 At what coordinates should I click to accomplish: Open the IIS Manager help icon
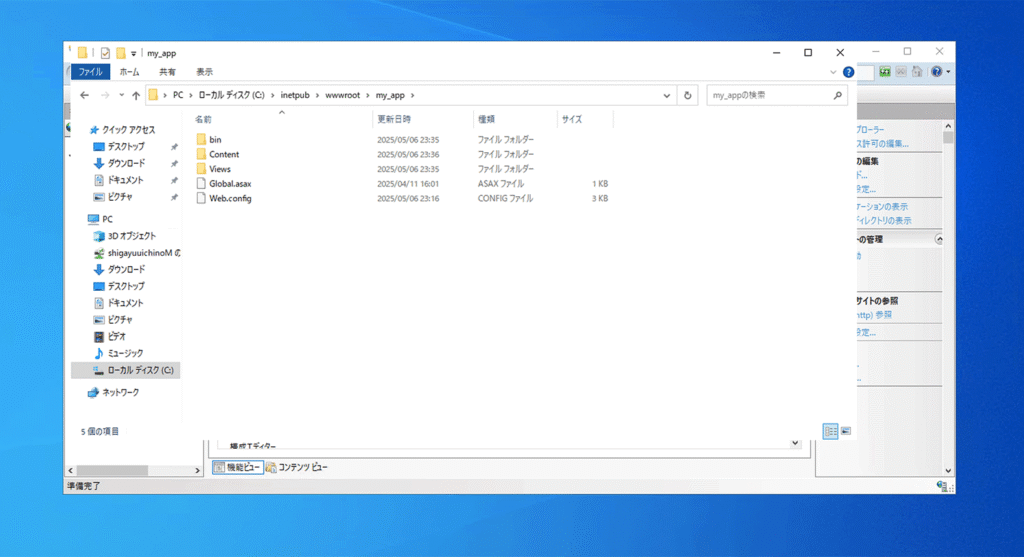point(936,72)
